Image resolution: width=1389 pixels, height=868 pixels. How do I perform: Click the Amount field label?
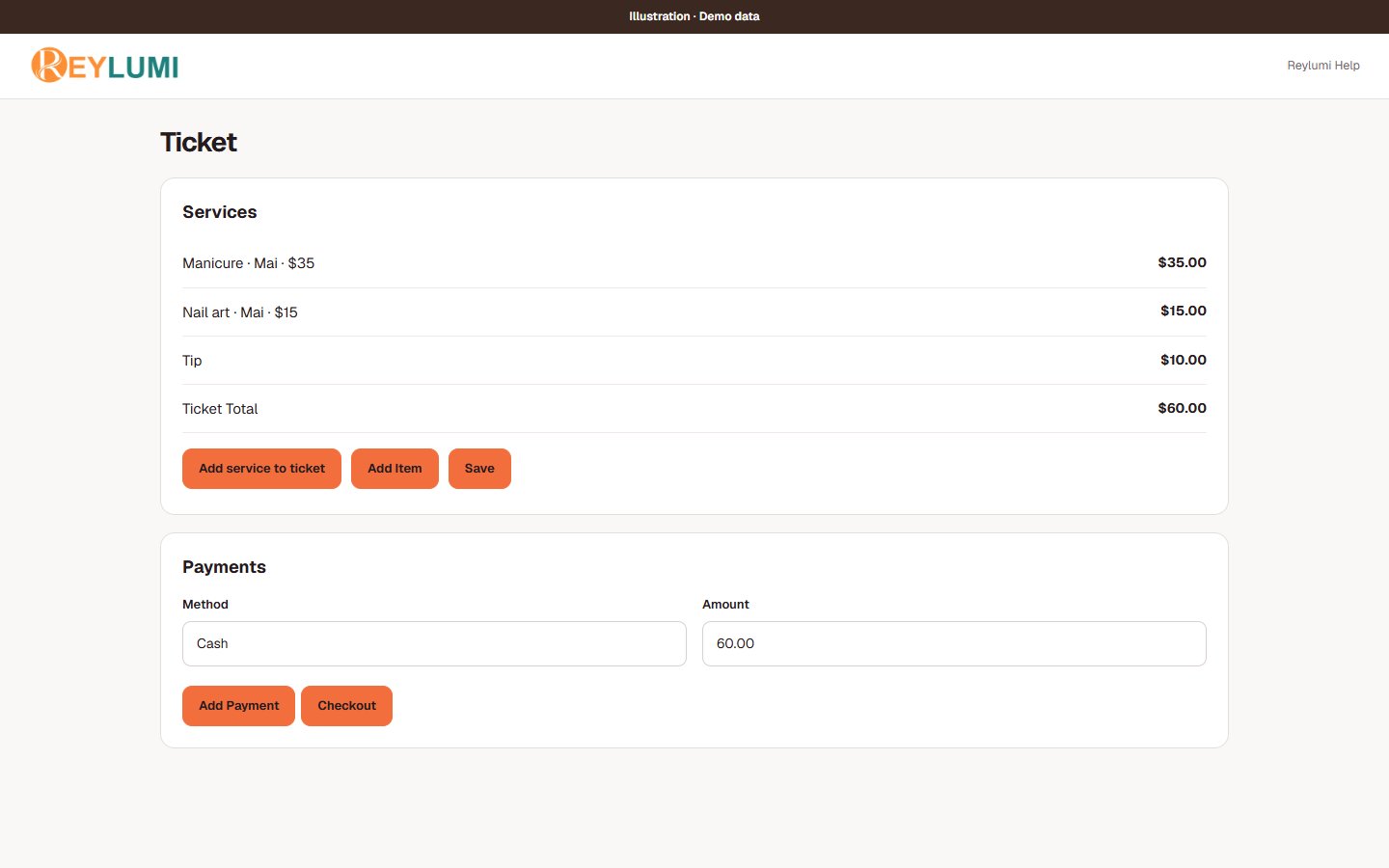(x=725, y=605)
